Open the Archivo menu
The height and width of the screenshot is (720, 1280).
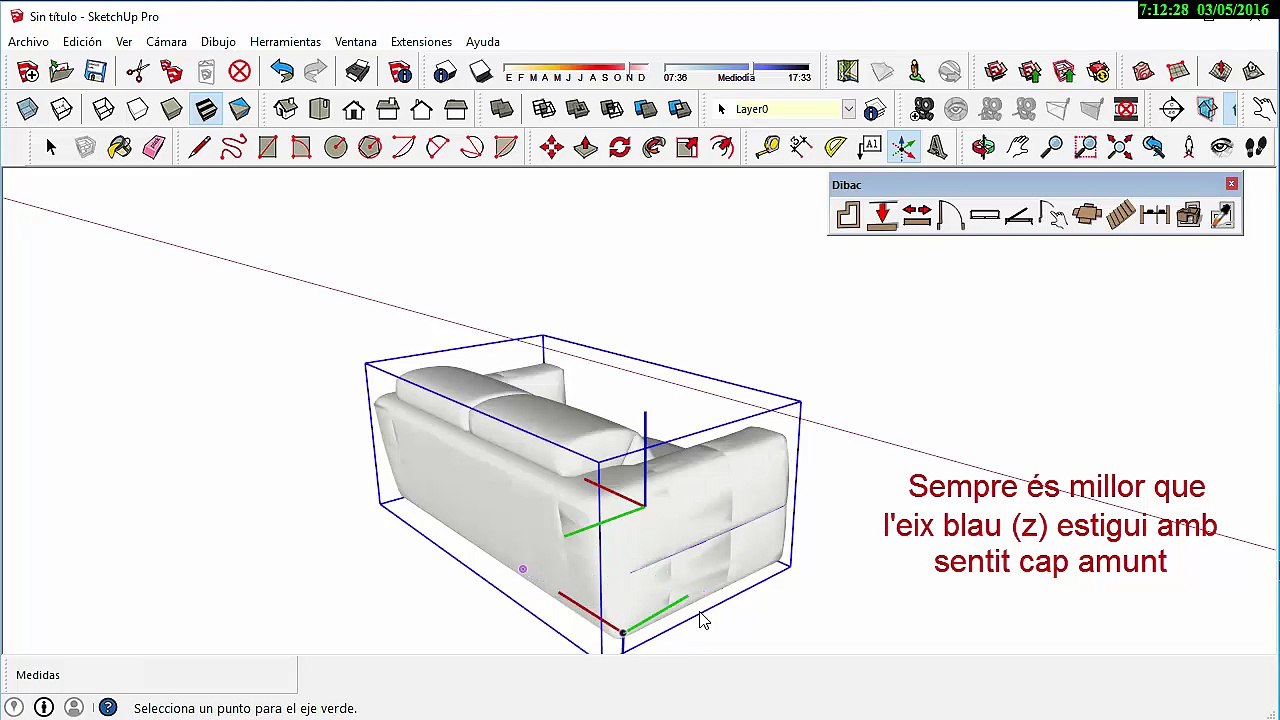pos(28,42)
